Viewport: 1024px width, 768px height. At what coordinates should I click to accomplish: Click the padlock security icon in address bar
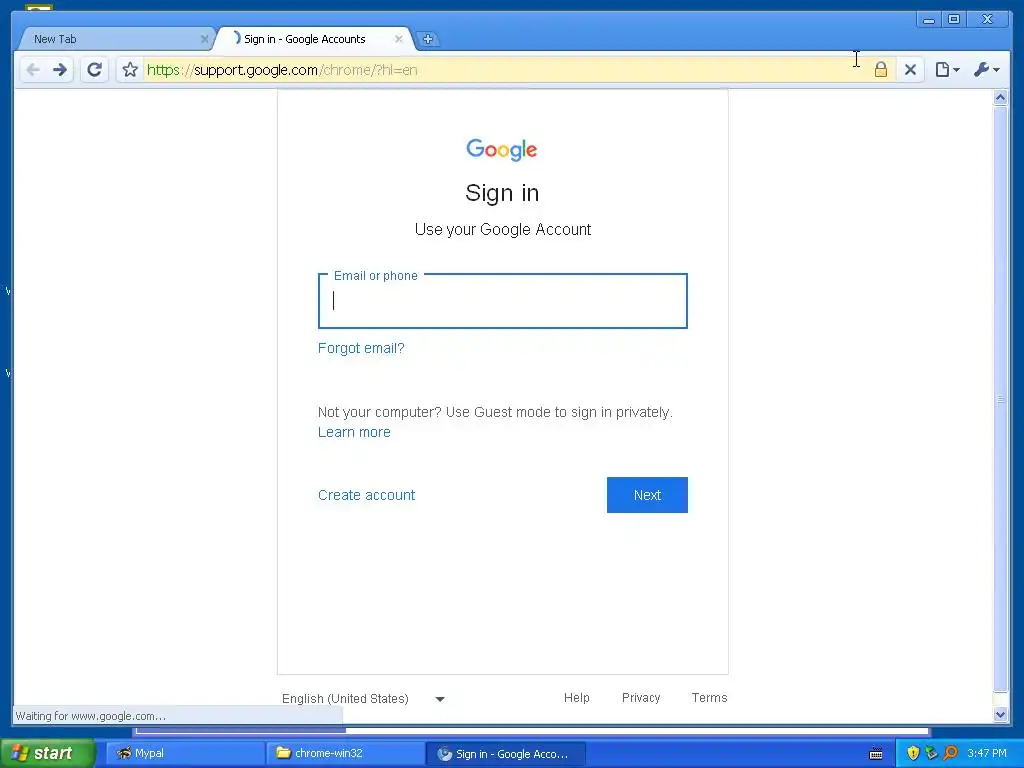click(x=880, y=70)
